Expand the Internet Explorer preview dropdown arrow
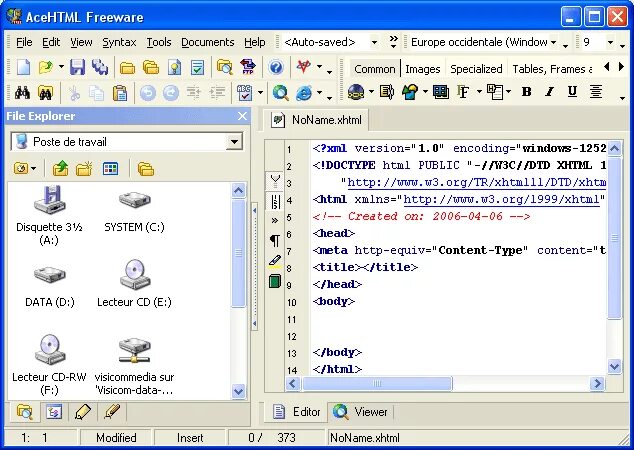 319,93
